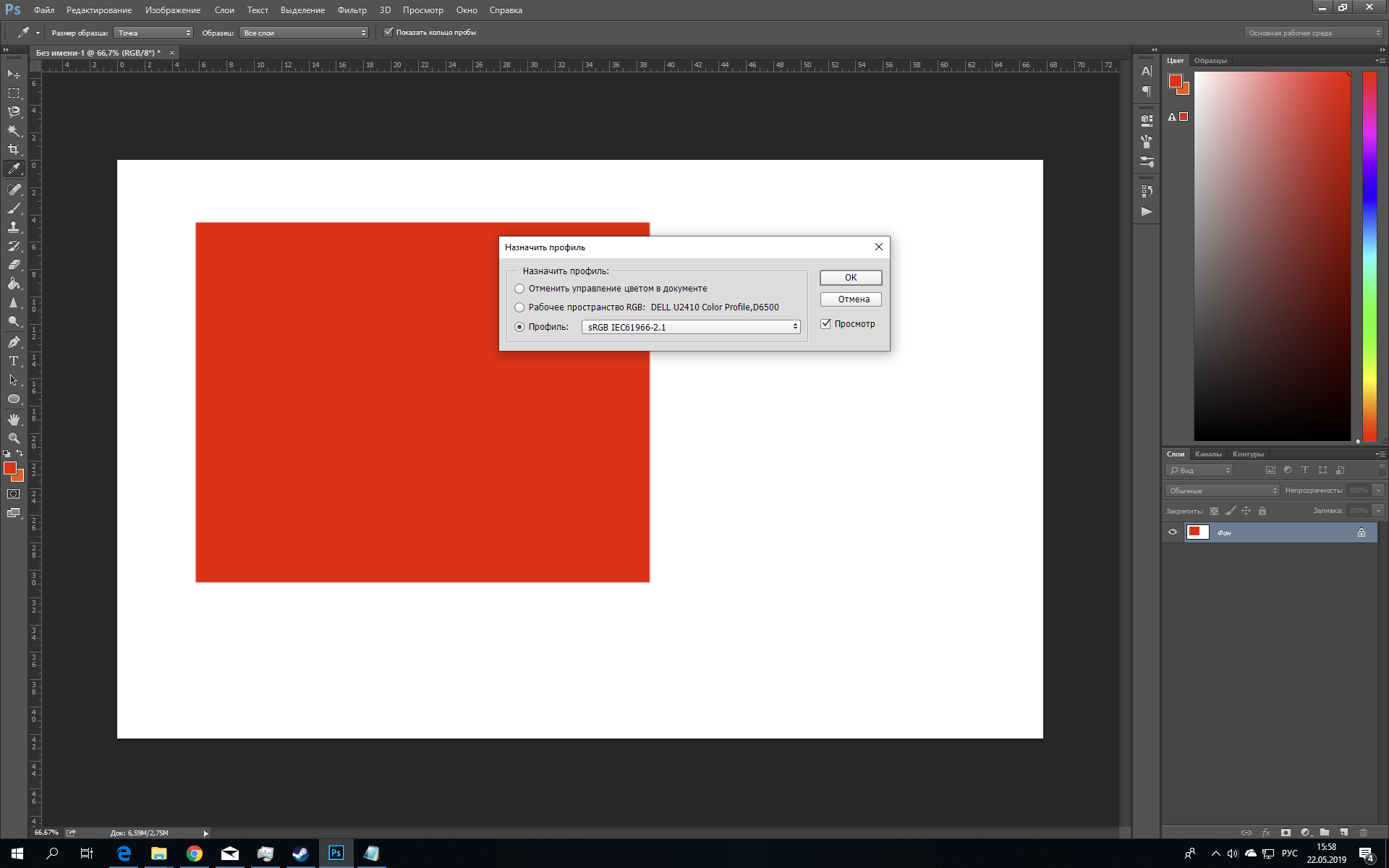This screenshot has width=1389, height=868.
Task: Toggle lock all icon in Layers
Action: click(1262, 511)
